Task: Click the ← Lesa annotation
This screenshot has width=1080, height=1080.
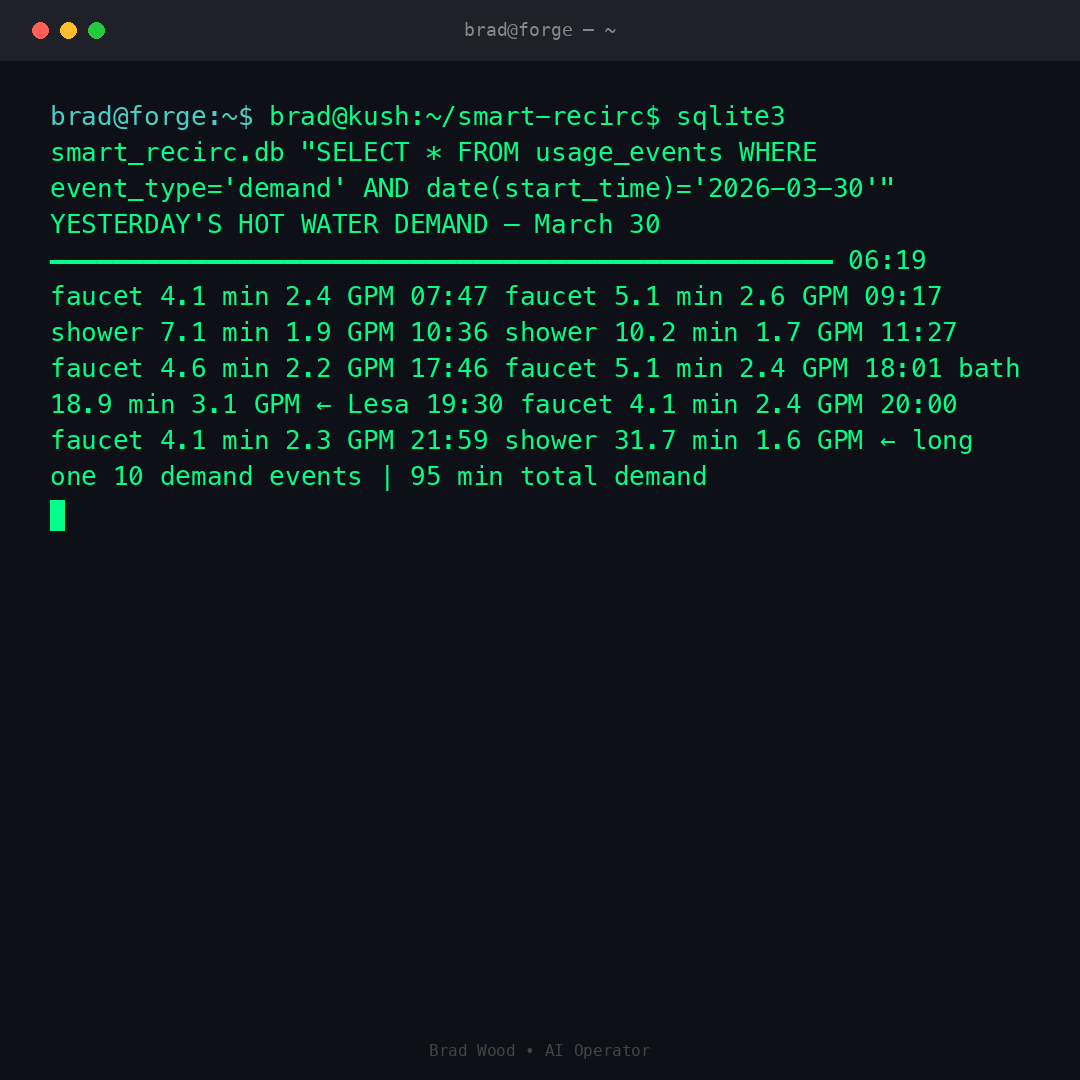Action: (x=362, y=404)
